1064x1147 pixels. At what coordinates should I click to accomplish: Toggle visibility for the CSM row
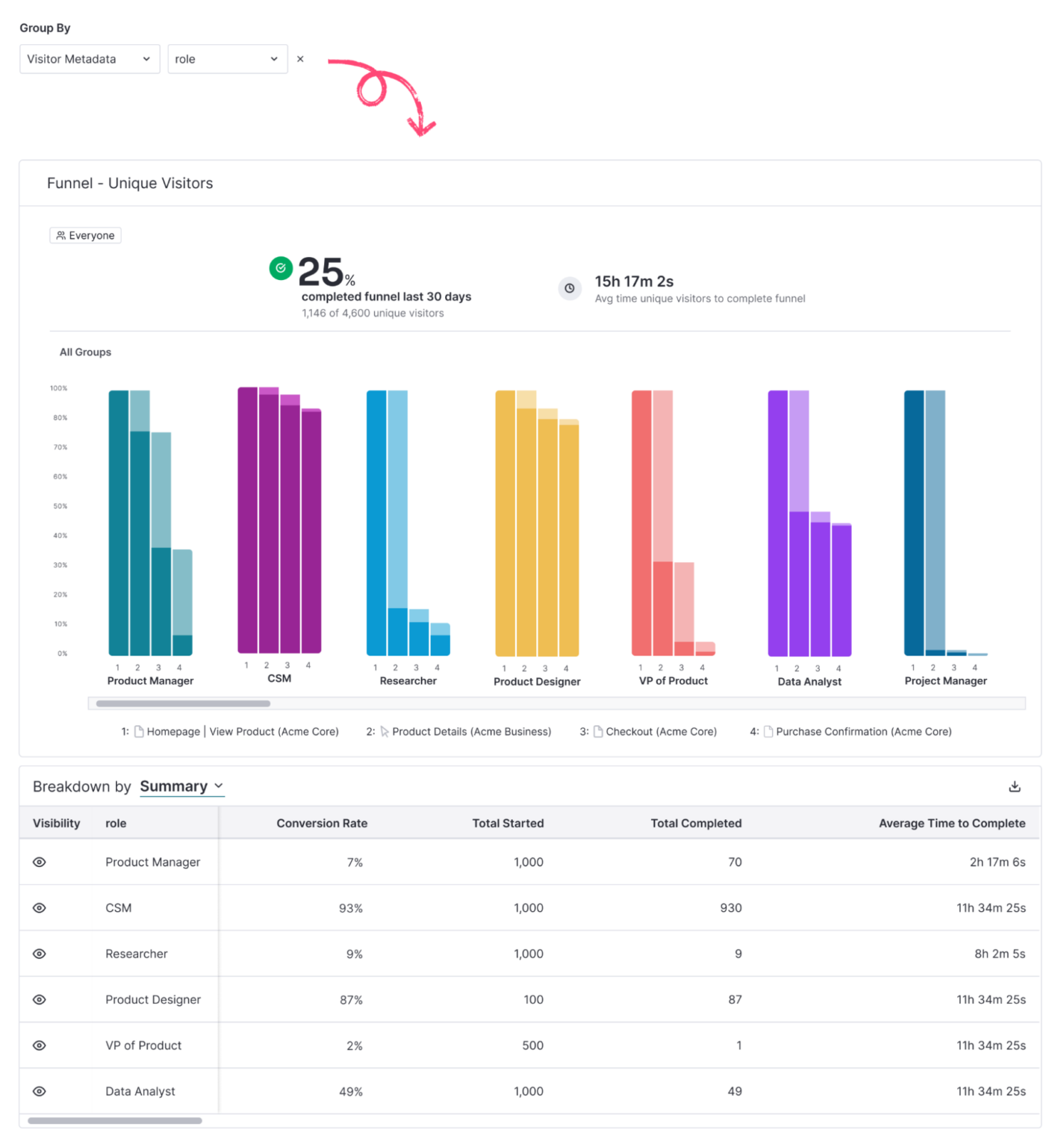pyautogui.click(x=39, y=907)
